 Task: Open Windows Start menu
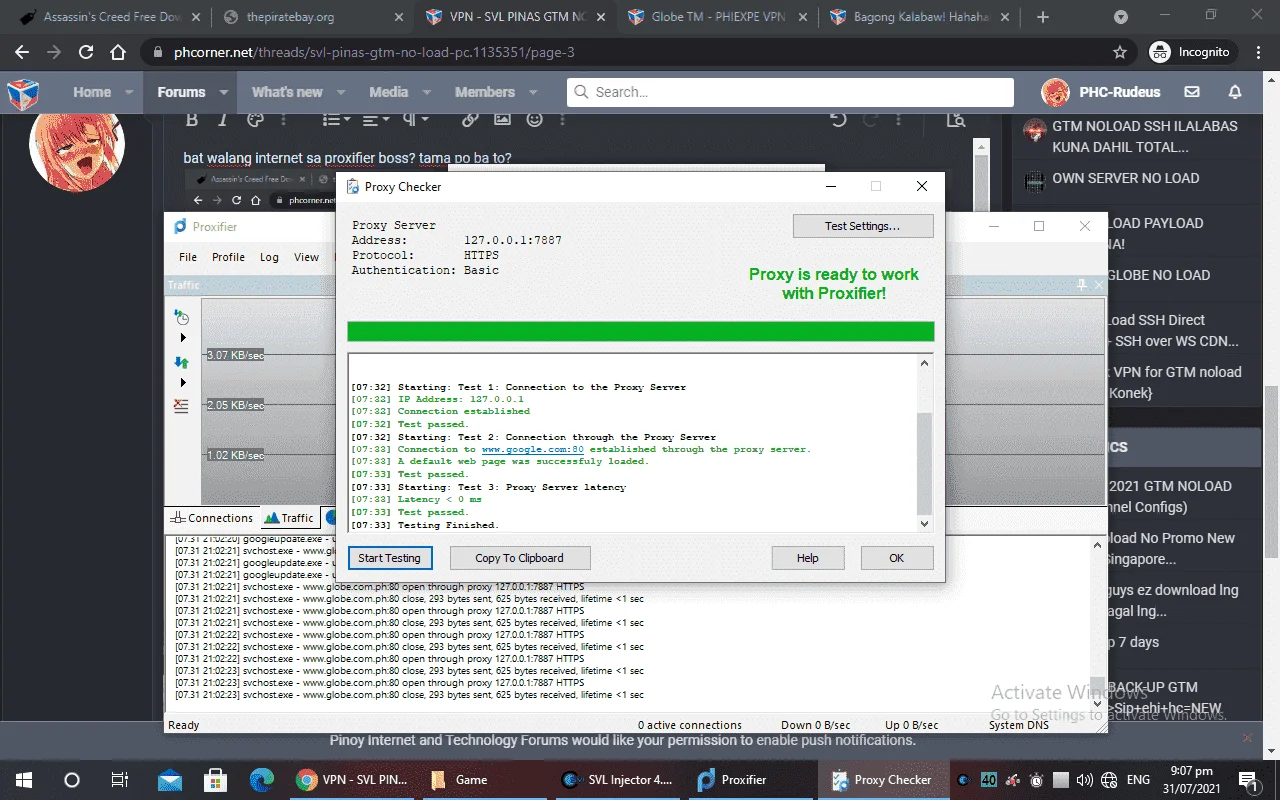coord(24,780)
